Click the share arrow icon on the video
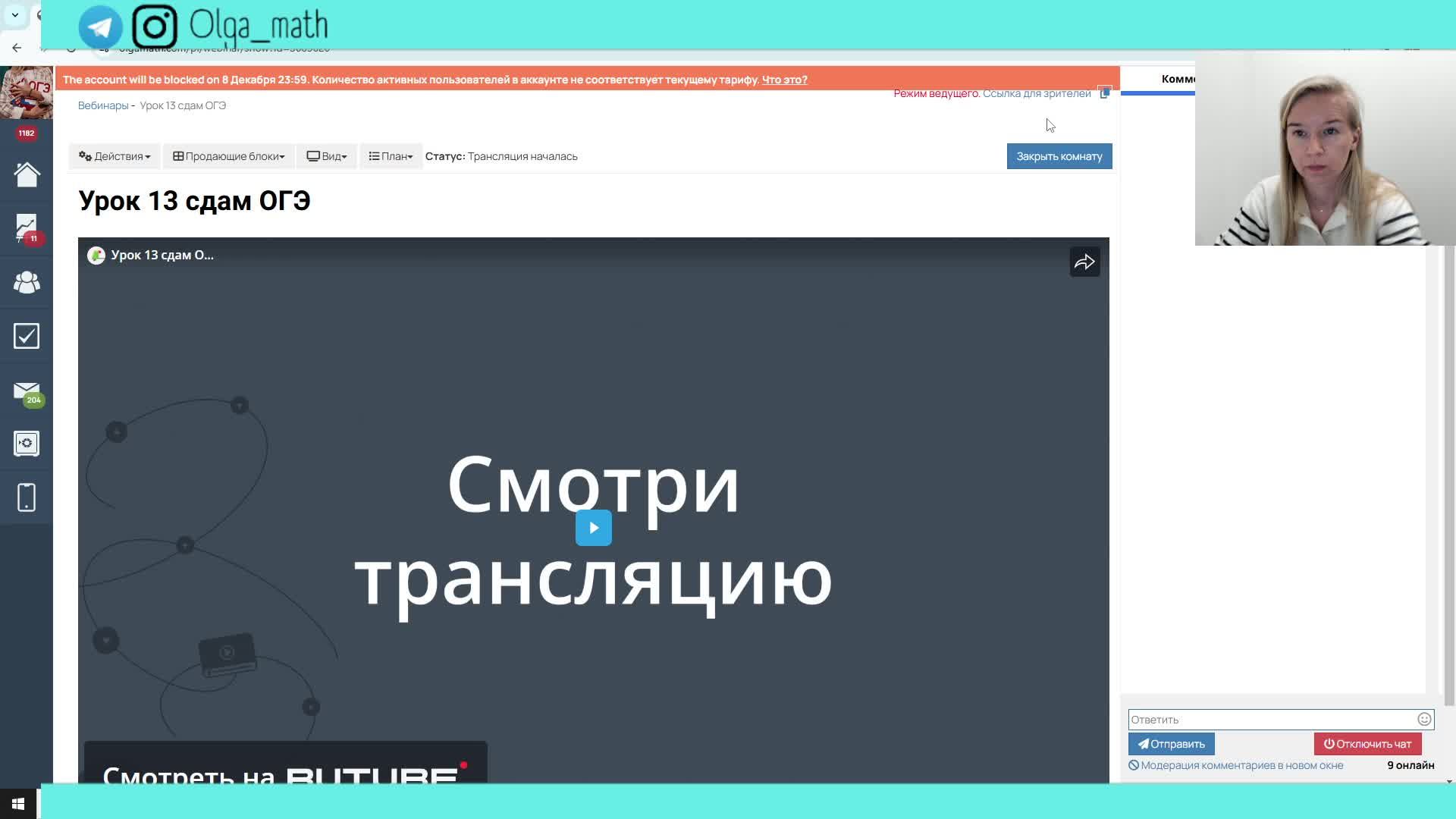Image resolution: width=1456 pixels, height=819 pixels. click(x=1084, y=262)
